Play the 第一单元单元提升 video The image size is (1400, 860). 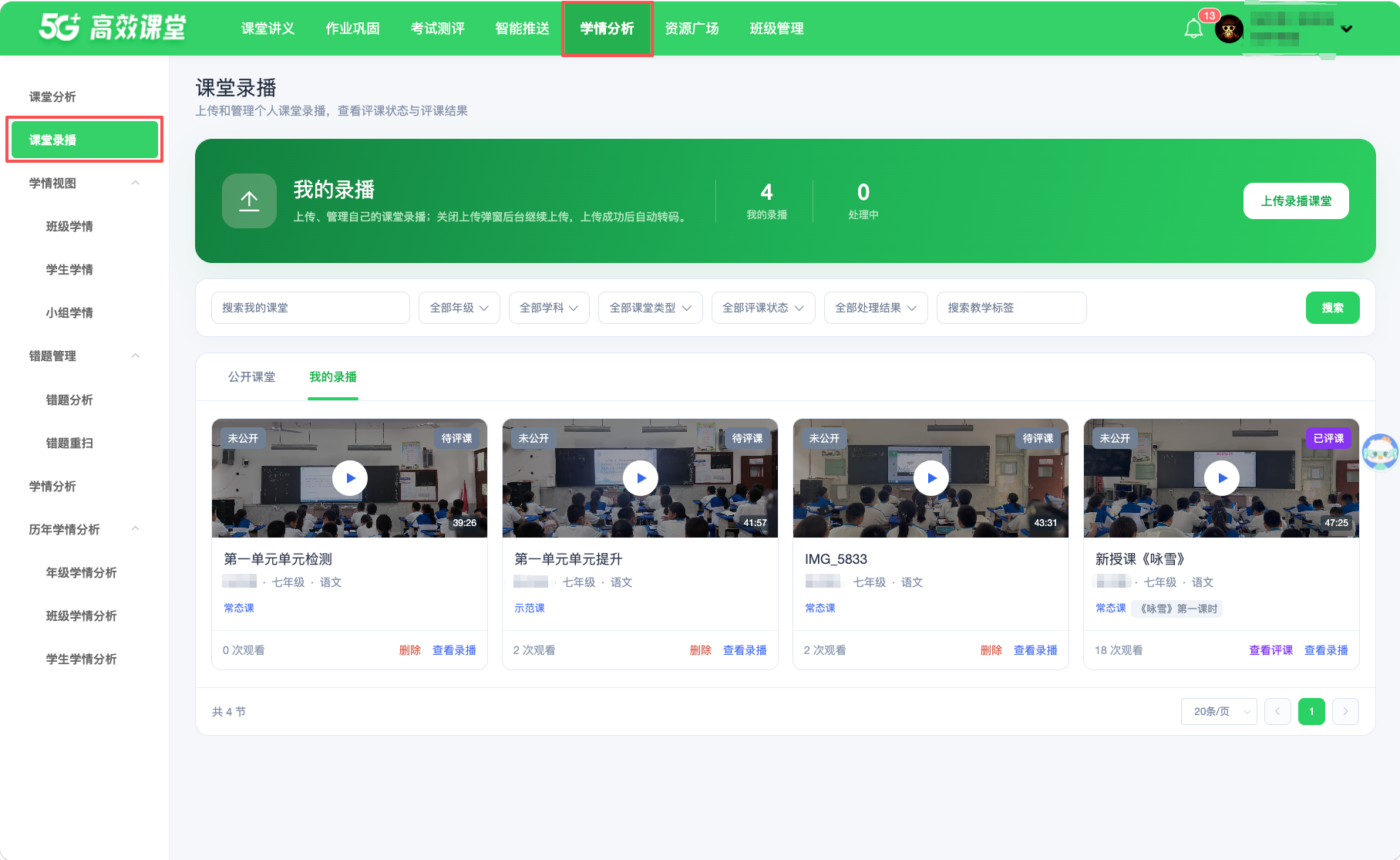(641, 478)
